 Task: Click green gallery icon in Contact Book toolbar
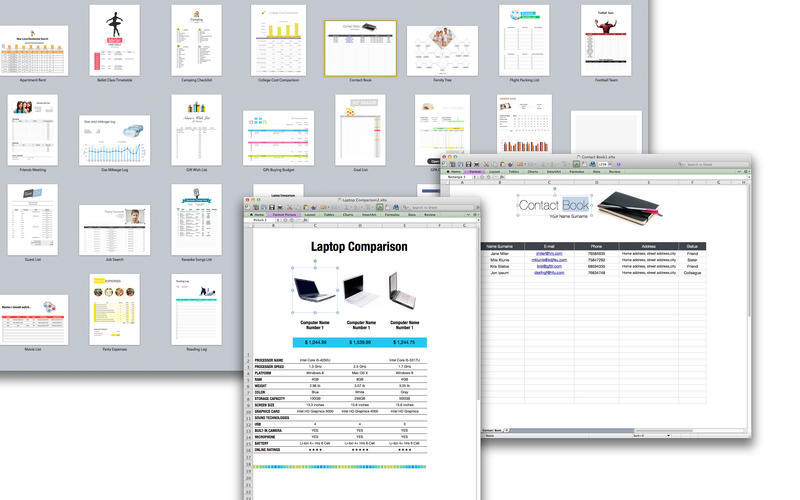pos(576,164)
